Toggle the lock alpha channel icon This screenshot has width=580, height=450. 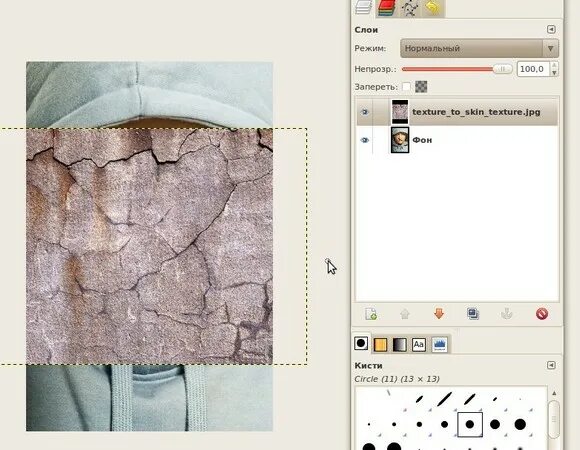[x=421, y=87]
